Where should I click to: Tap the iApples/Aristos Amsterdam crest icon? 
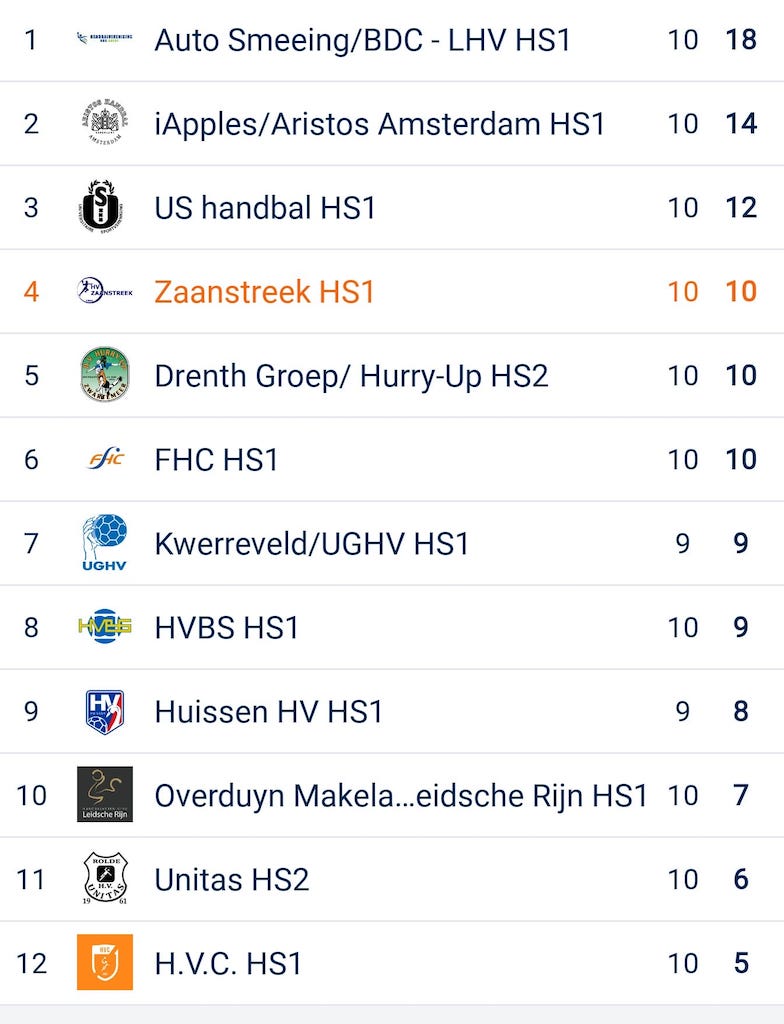(x=104, y=124)
